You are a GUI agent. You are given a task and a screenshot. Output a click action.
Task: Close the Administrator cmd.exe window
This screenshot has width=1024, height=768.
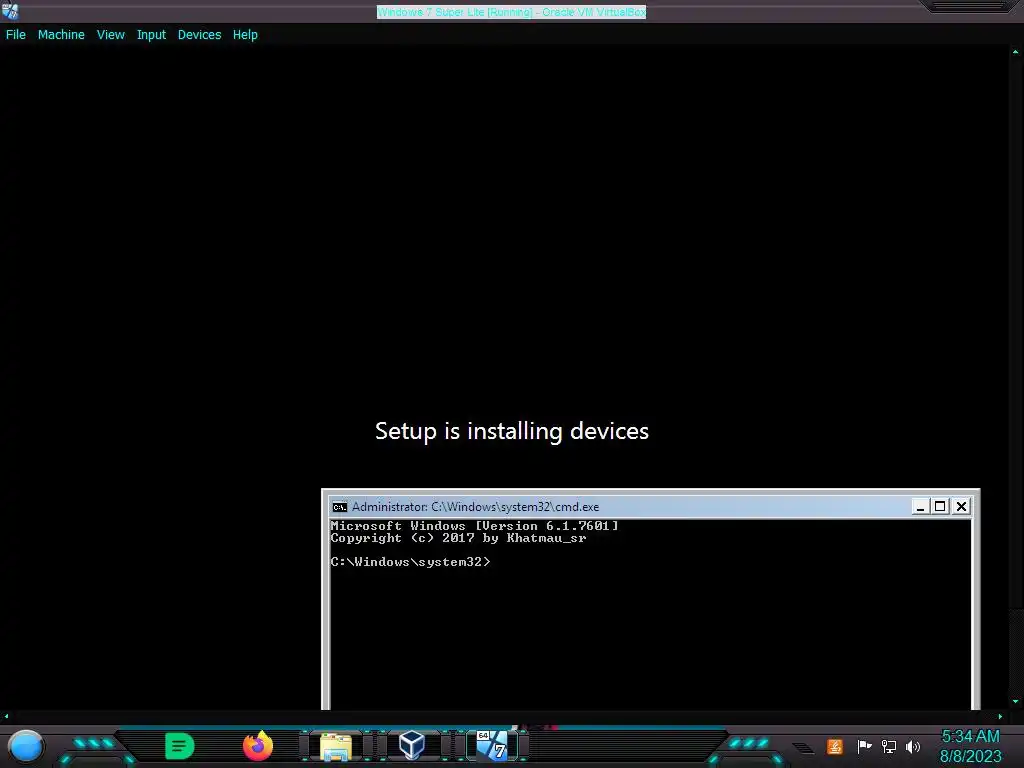point(961,506)
